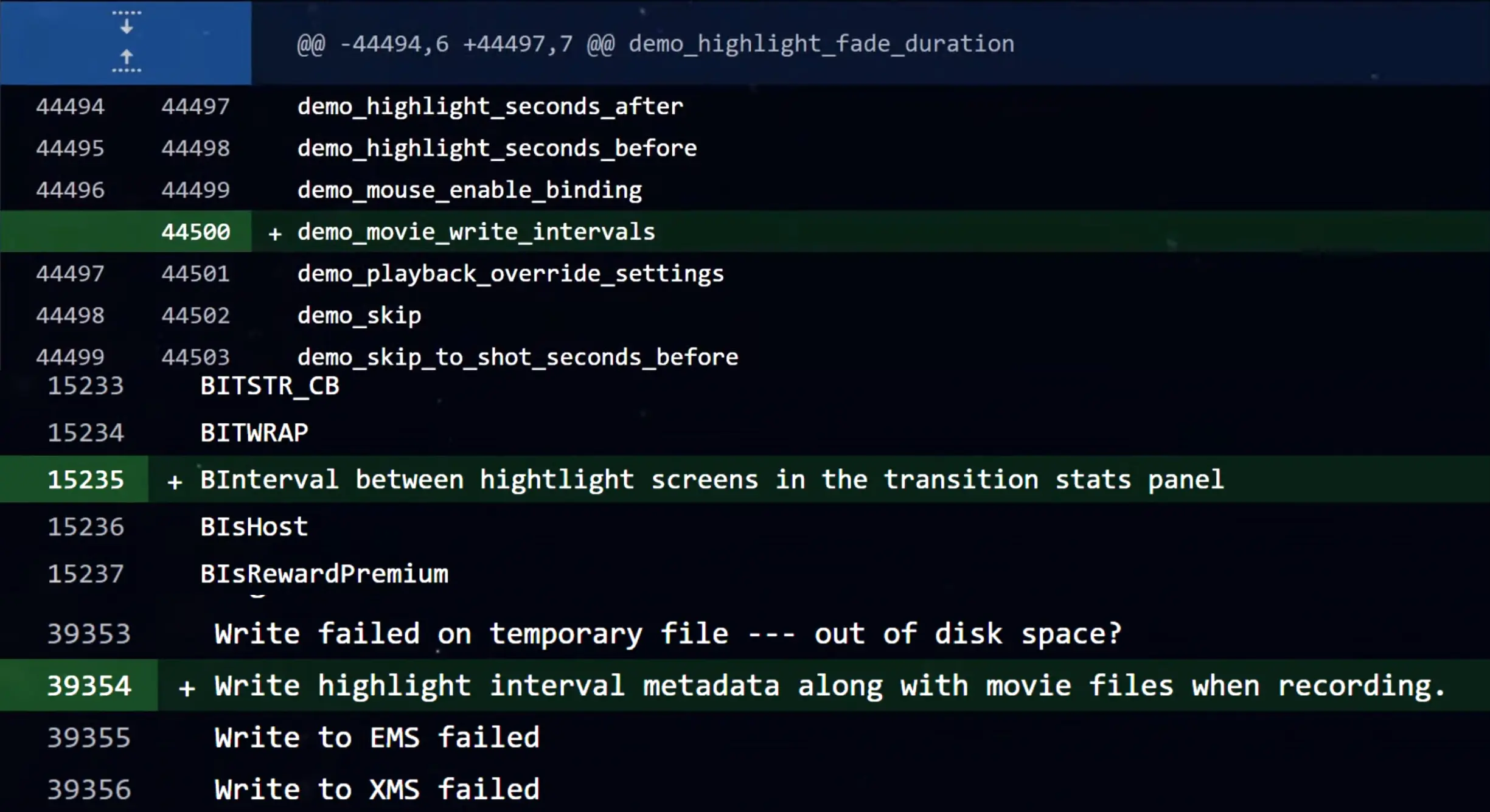Image resolution: width=1490 pixels, height=812 pixels.
Task: Click the BIsRewardPremium line text
Action: point(324,574)
